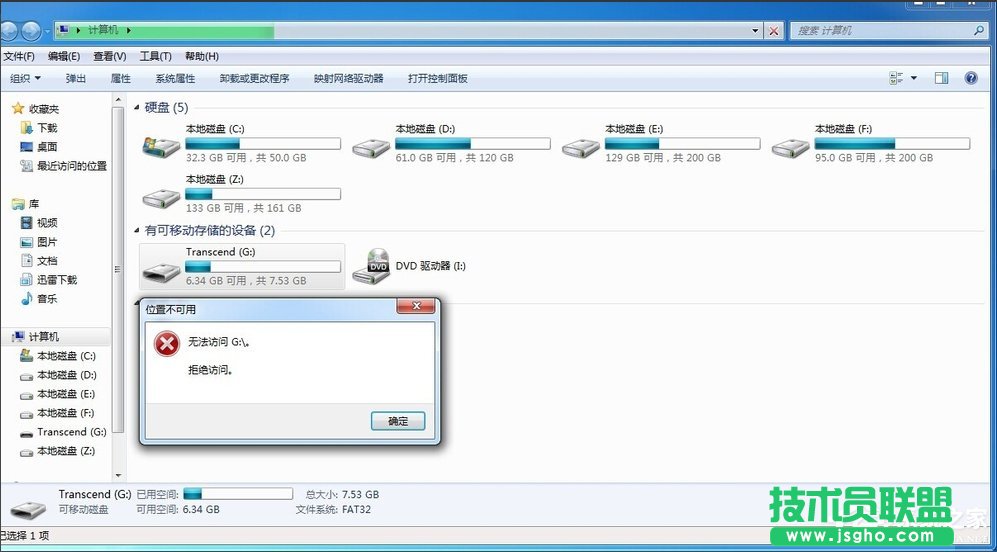
Task: Open the 音乐 library
Action: point(47,299)
